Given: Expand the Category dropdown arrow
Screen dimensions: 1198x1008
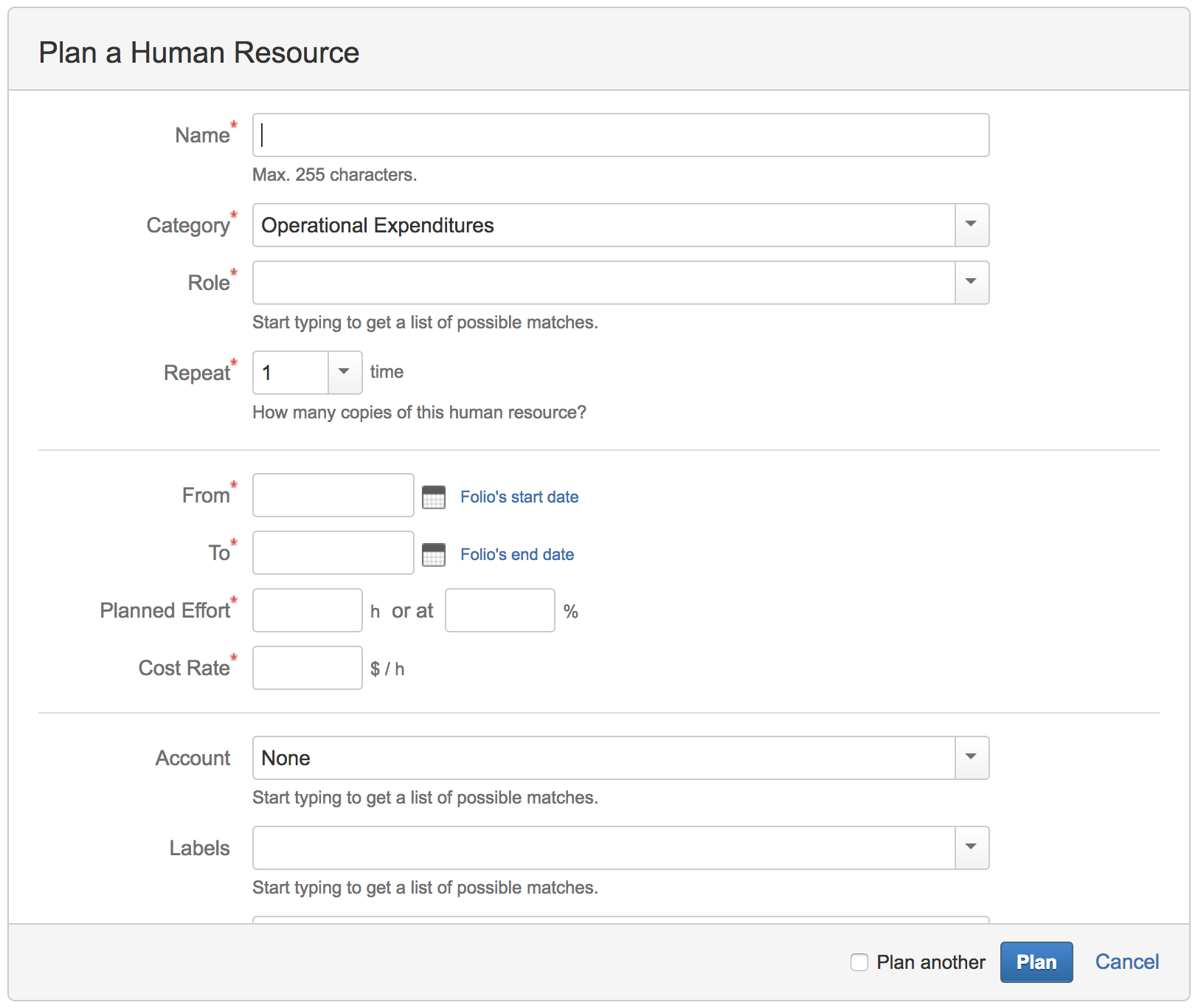Looking at the screenshot, I should [x=972, y=225].
